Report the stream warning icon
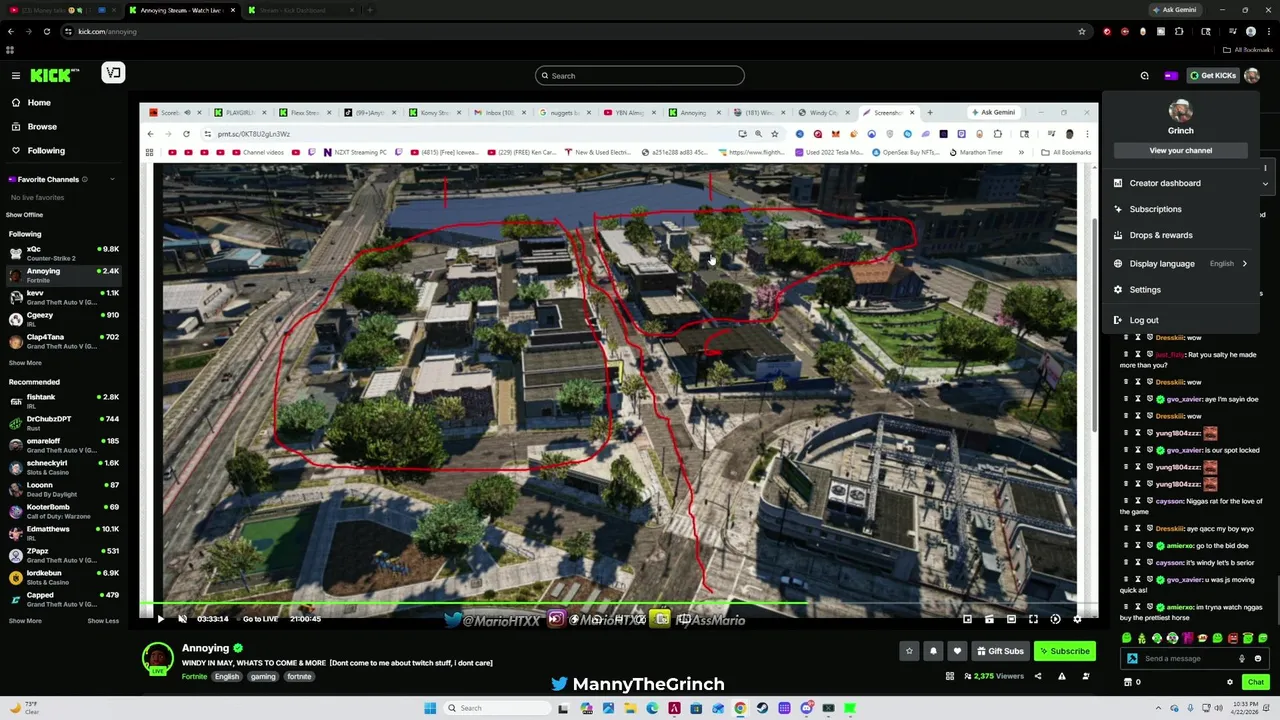This screenshot has width=1280, height=720. [1061, 676]
